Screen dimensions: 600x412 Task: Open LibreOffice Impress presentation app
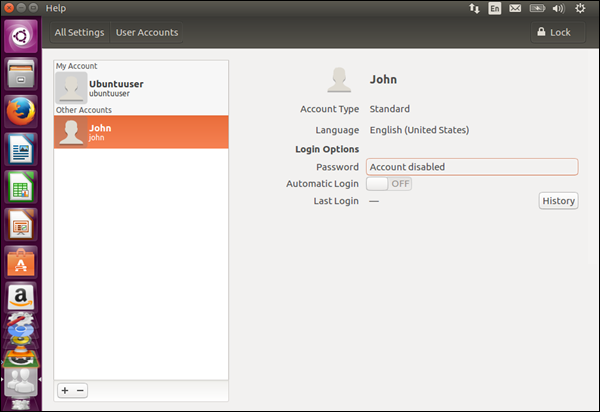point(20,224)
